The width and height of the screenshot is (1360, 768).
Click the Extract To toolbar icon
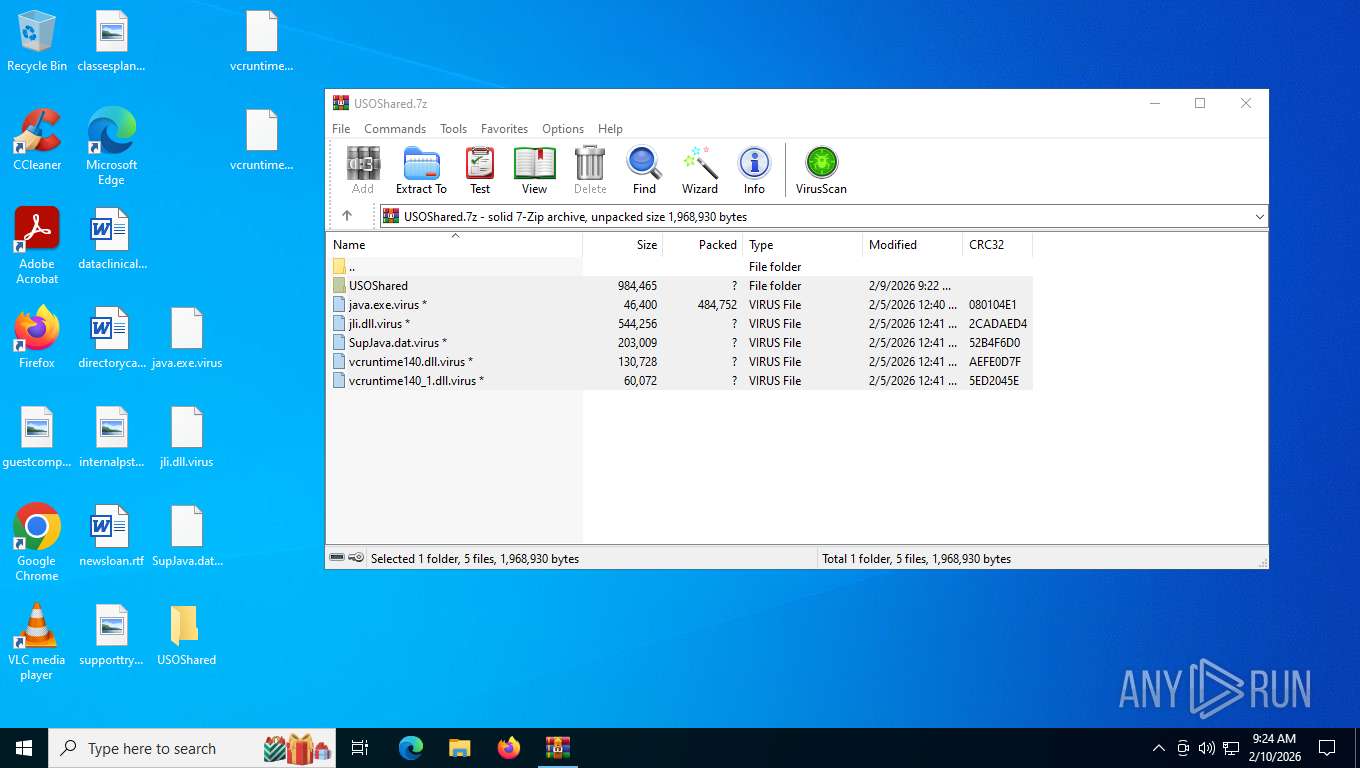421,170
